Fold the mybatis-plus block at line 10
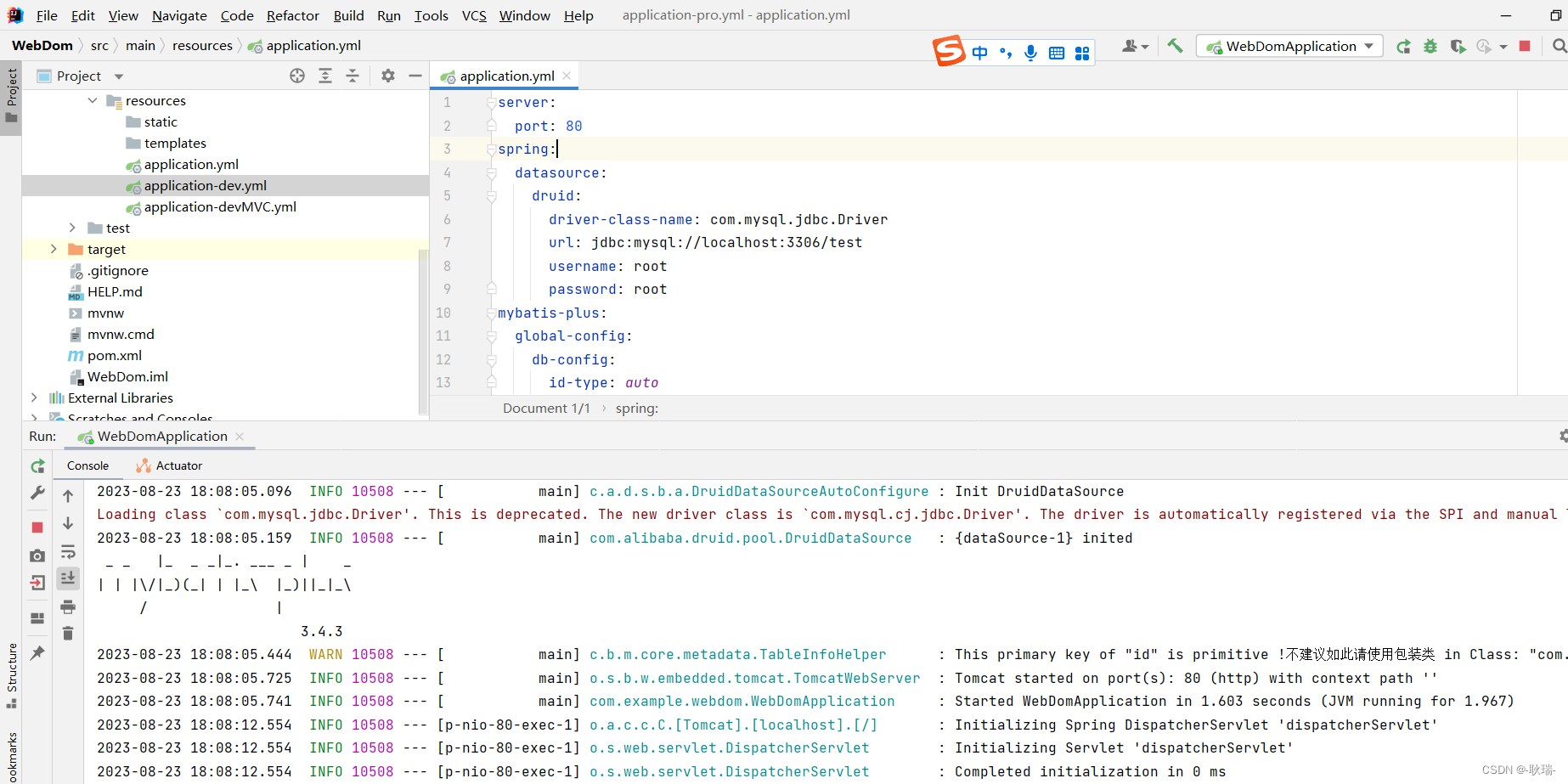This screenshot has width=1568, height=784. point(491,313)
